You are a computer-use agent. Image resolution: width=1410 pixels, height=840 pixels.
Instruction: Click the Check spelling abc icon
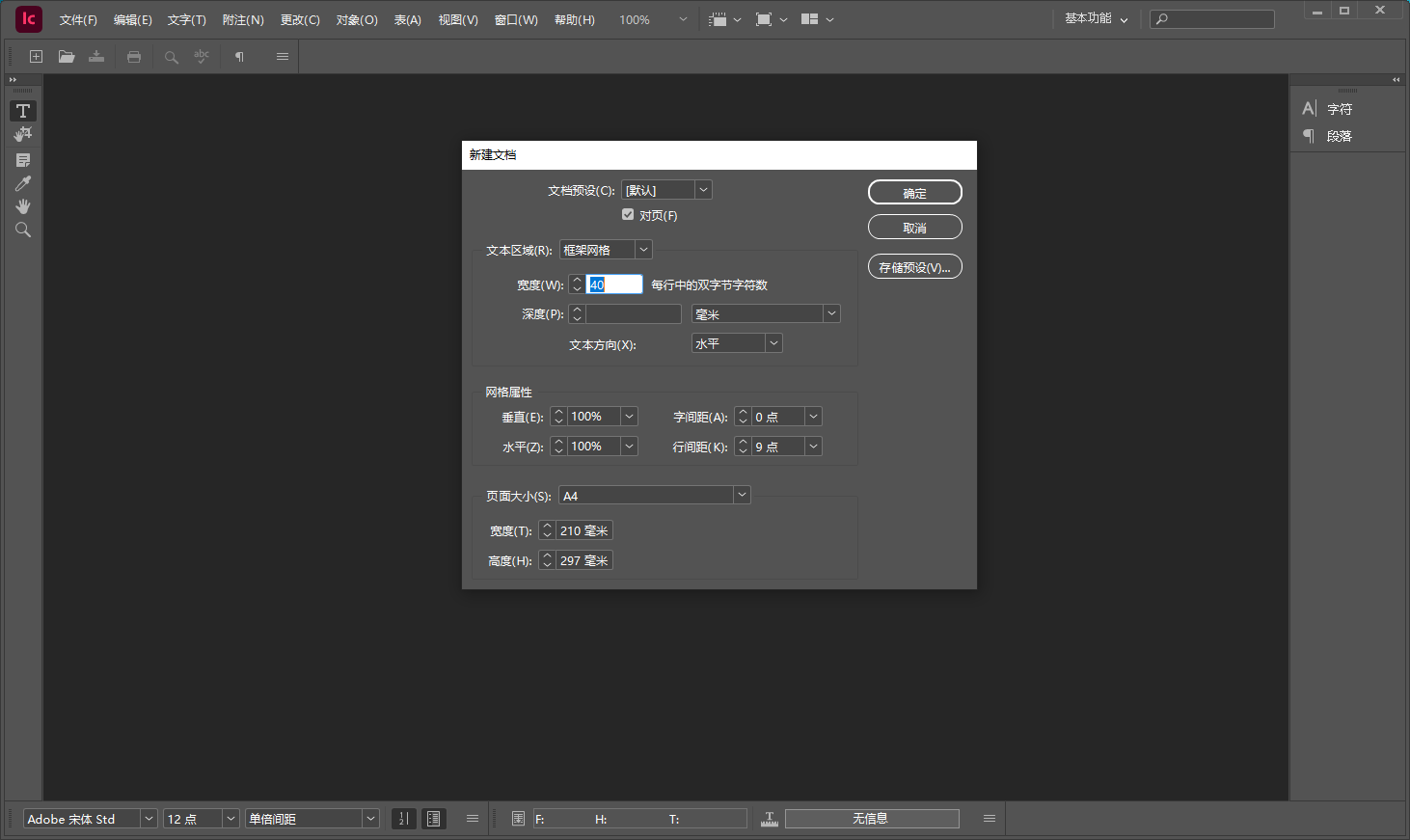pyautogui.click(x=202, y=57)
